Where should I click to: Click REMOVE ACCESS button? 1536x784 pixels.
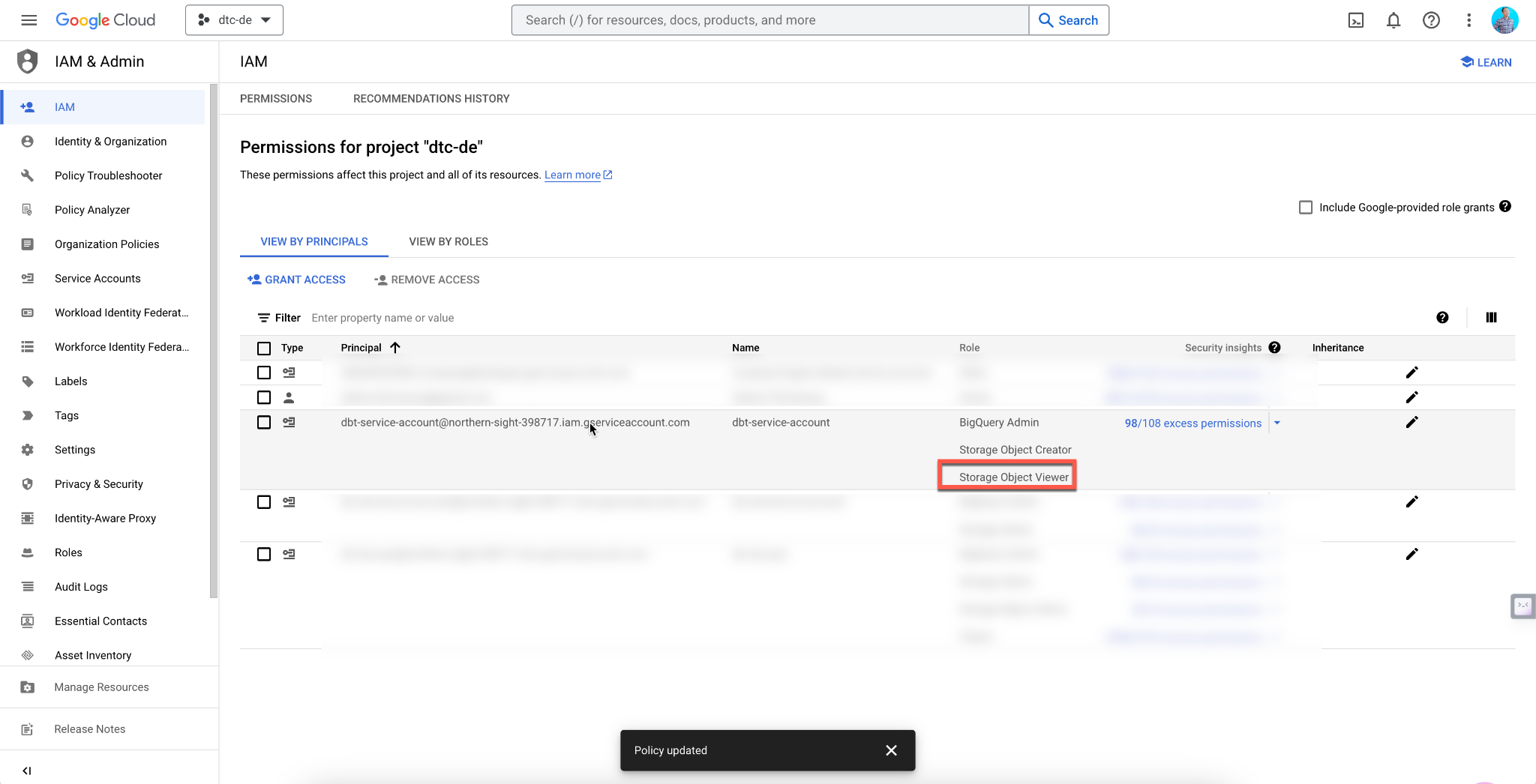(x=427, y=280)
